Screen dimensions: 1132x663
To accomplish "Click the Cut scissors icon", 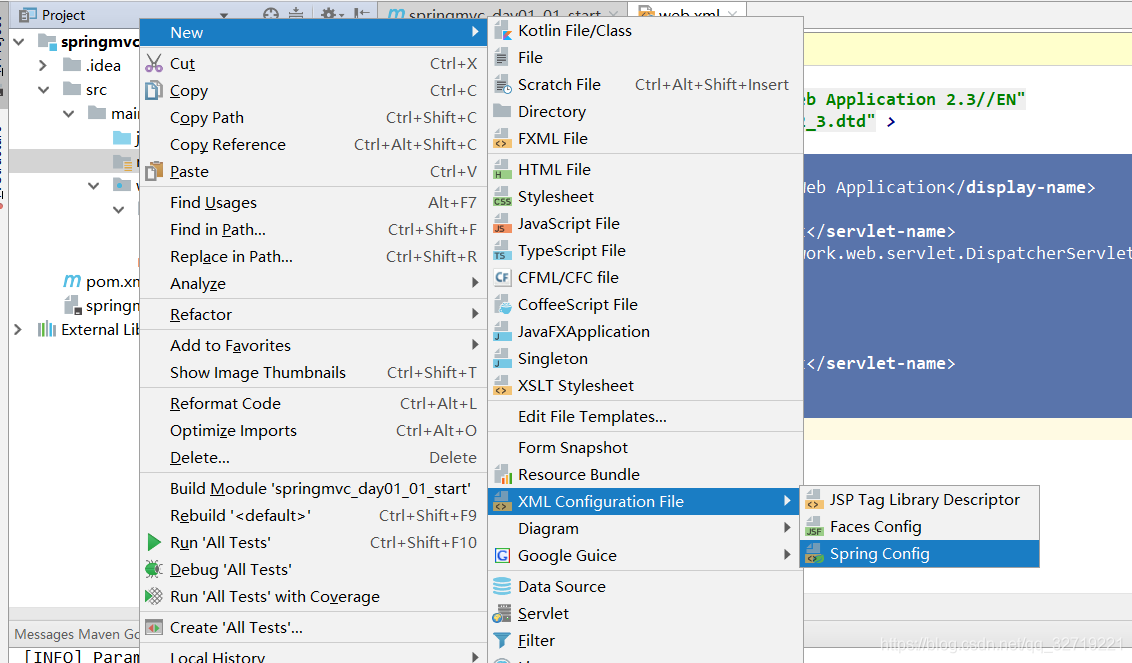I will [154, 64].
